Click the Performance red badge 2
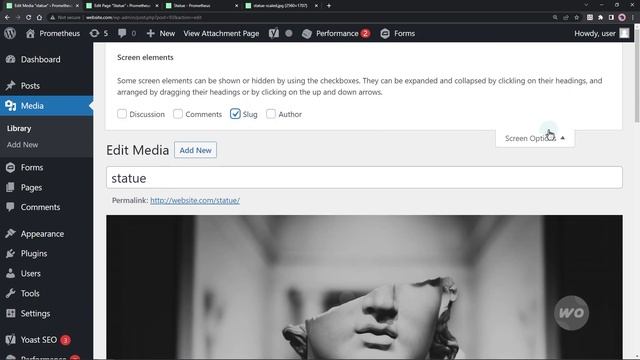640x360 pixels. (365, 33)
